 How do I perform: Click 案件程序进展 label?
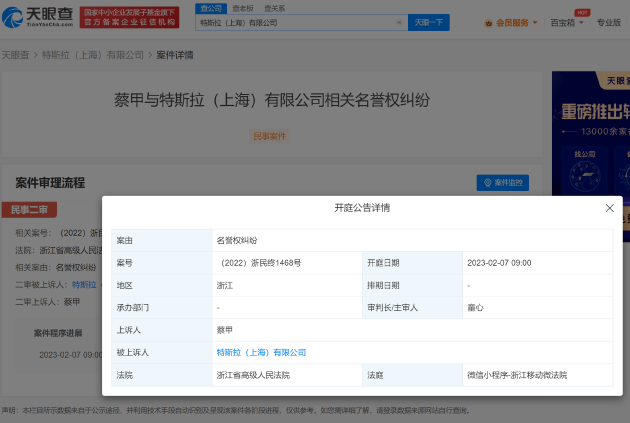click(x=58, y=333)
